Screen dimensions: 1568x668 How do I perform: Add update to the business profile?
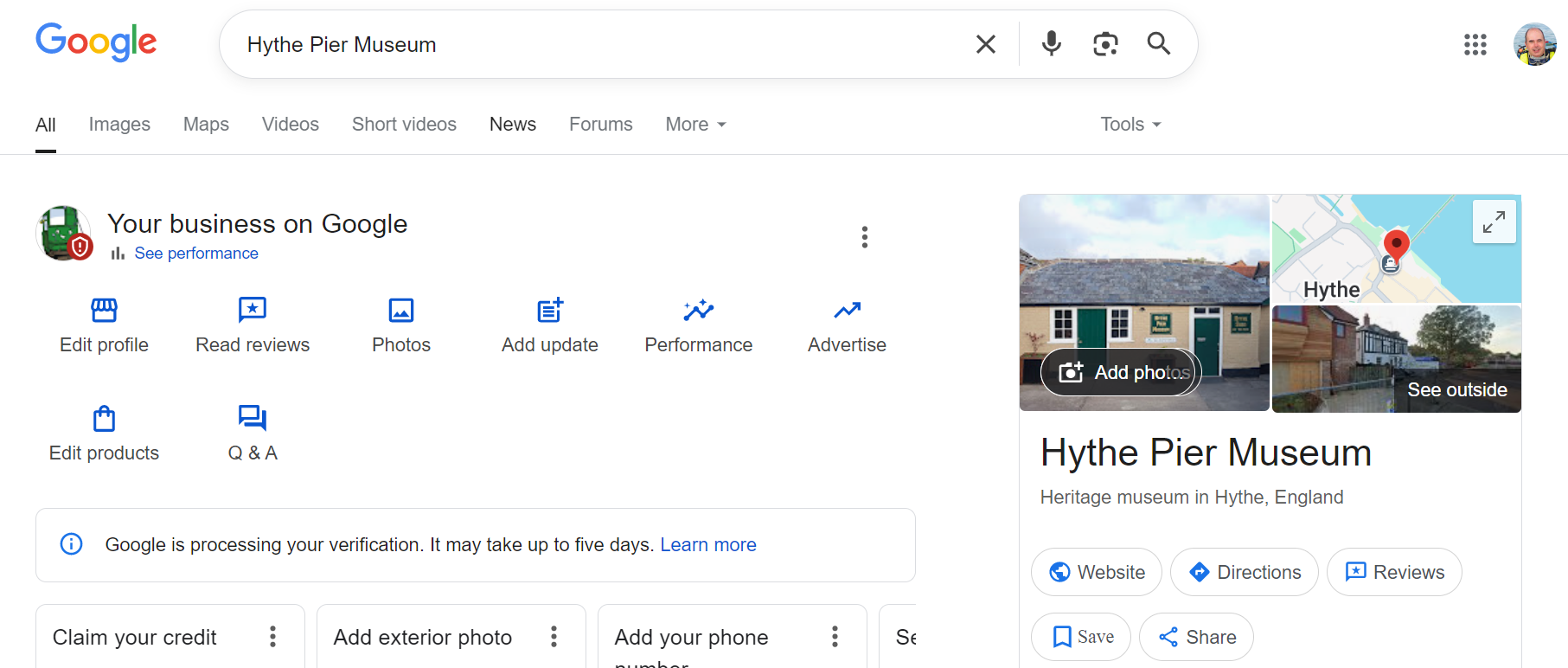[550, 326]
